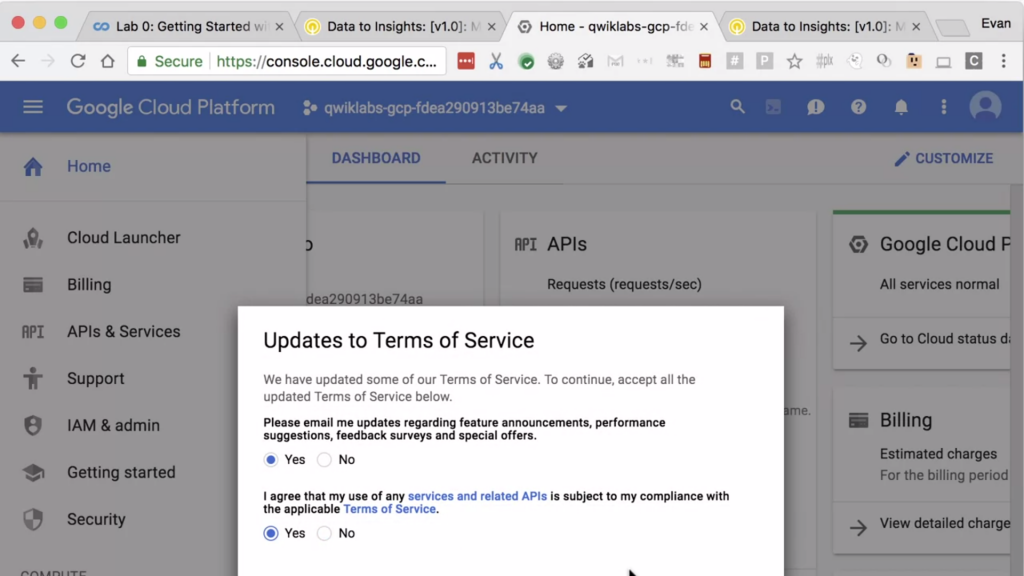Image resolution: width=1024 pixels, height=576 pixels.
Task: Select No for Terms of Service agreement
Action: coord(324,534)
